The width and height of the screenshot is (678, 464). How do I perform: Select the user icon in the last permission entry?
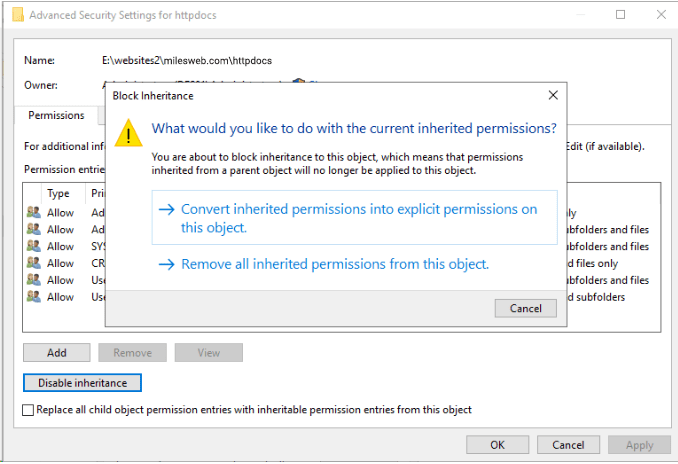tap(34, 297)
